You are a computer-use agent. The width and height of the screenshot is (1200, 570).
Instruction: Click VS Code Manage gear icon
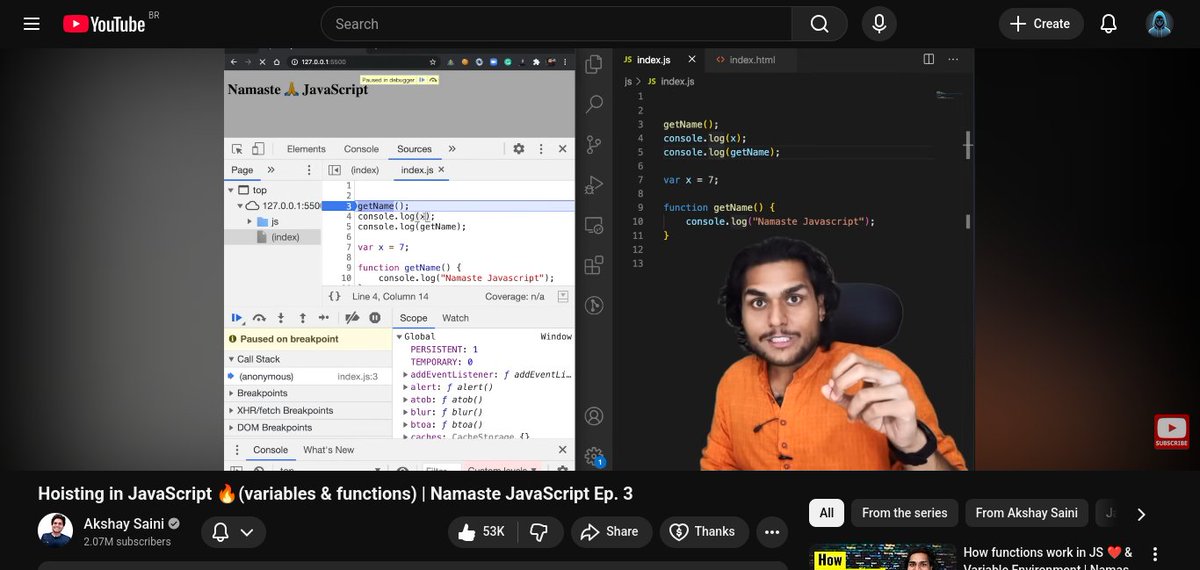tap(594, 455)
